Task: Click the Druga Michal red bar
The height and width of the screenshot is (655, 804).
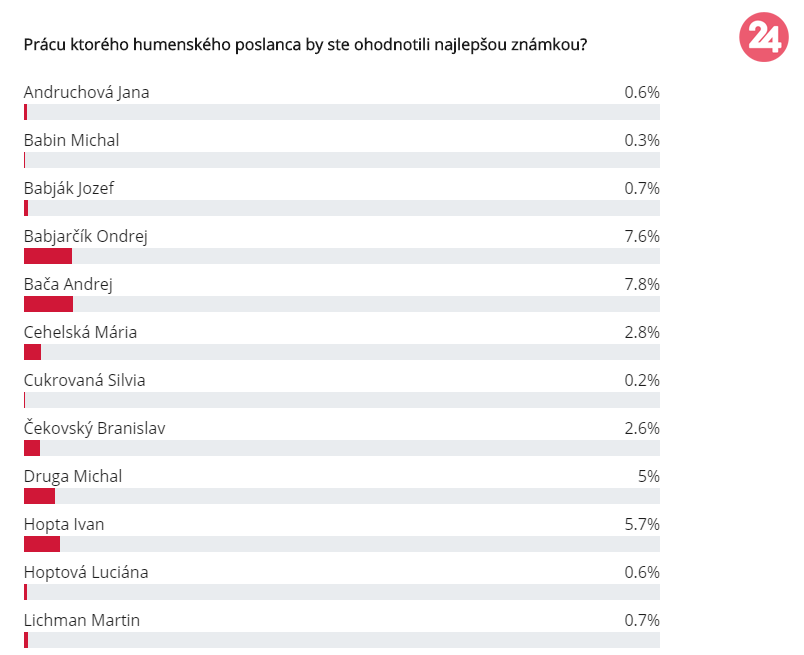Action: click(x=39, y=496)
